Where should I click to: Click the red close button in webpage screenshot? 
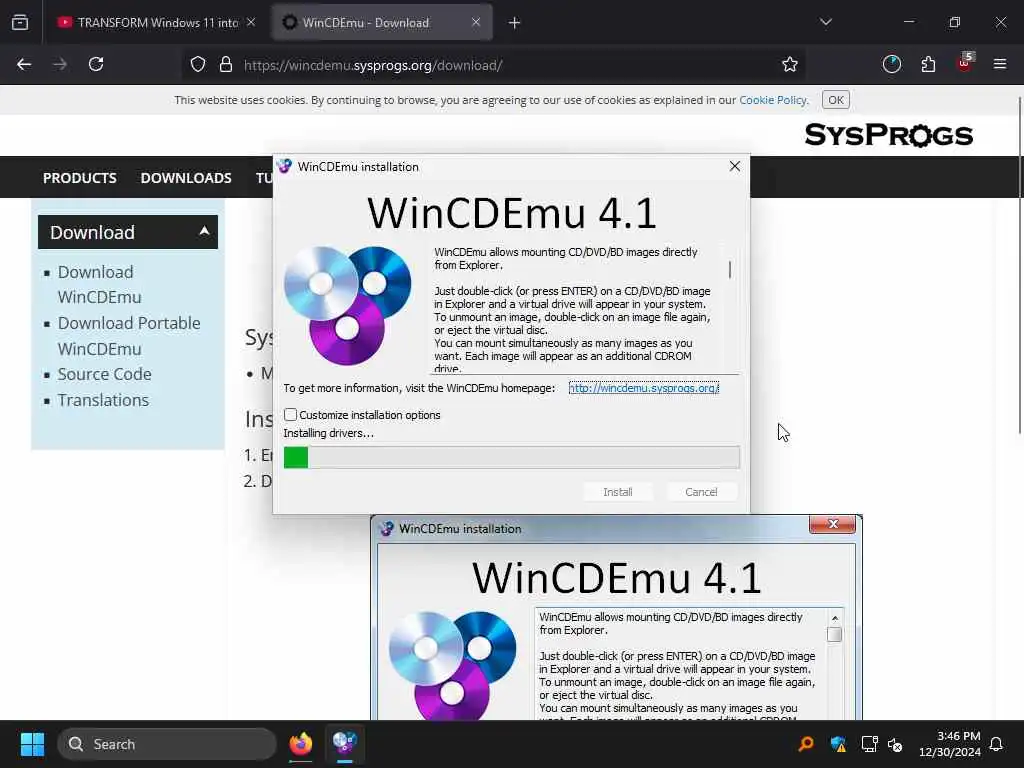pos(833,524)
